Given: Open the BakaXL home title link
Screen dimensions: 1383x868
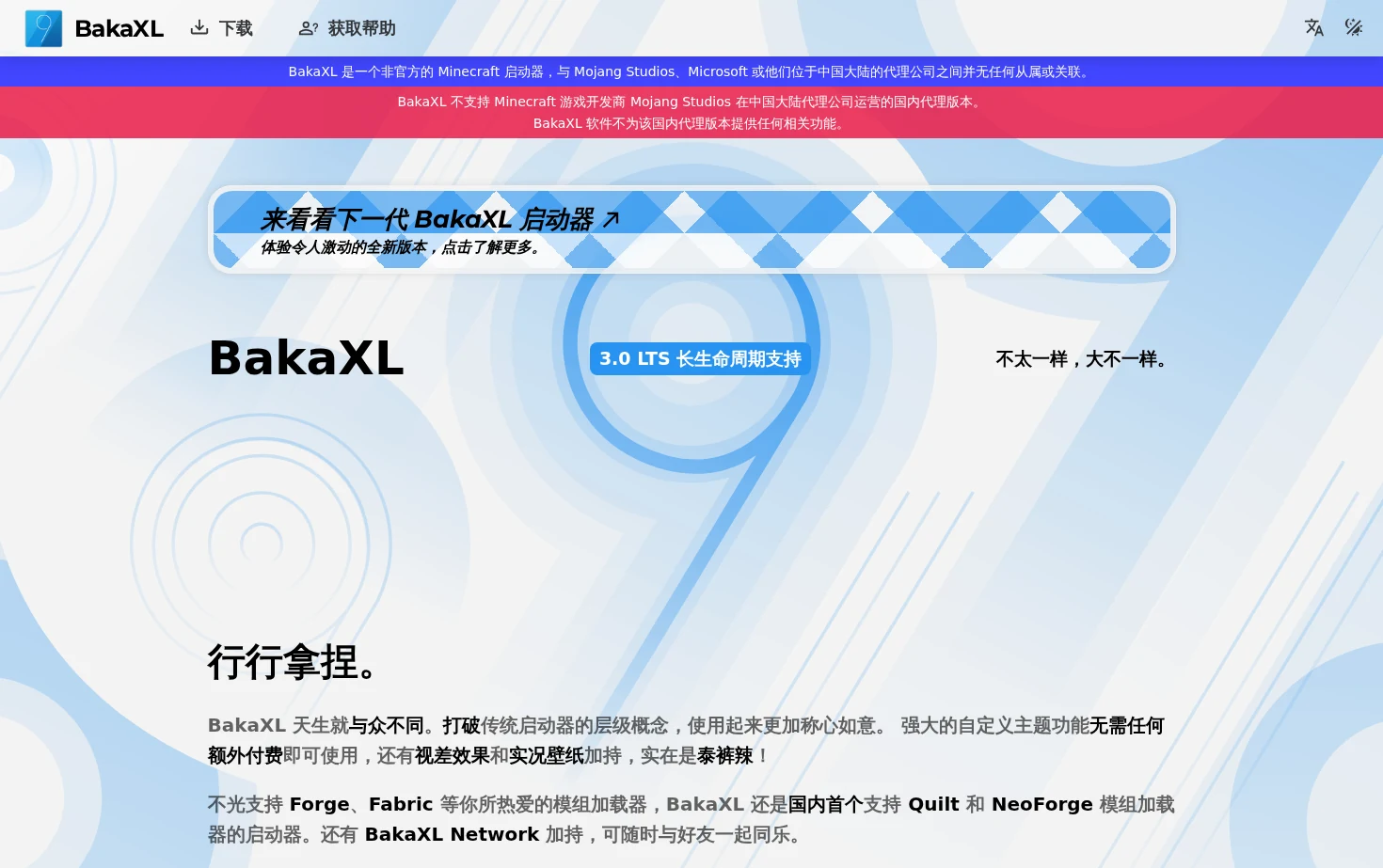Looking at the screenshot, I should (x=119, y=29).
